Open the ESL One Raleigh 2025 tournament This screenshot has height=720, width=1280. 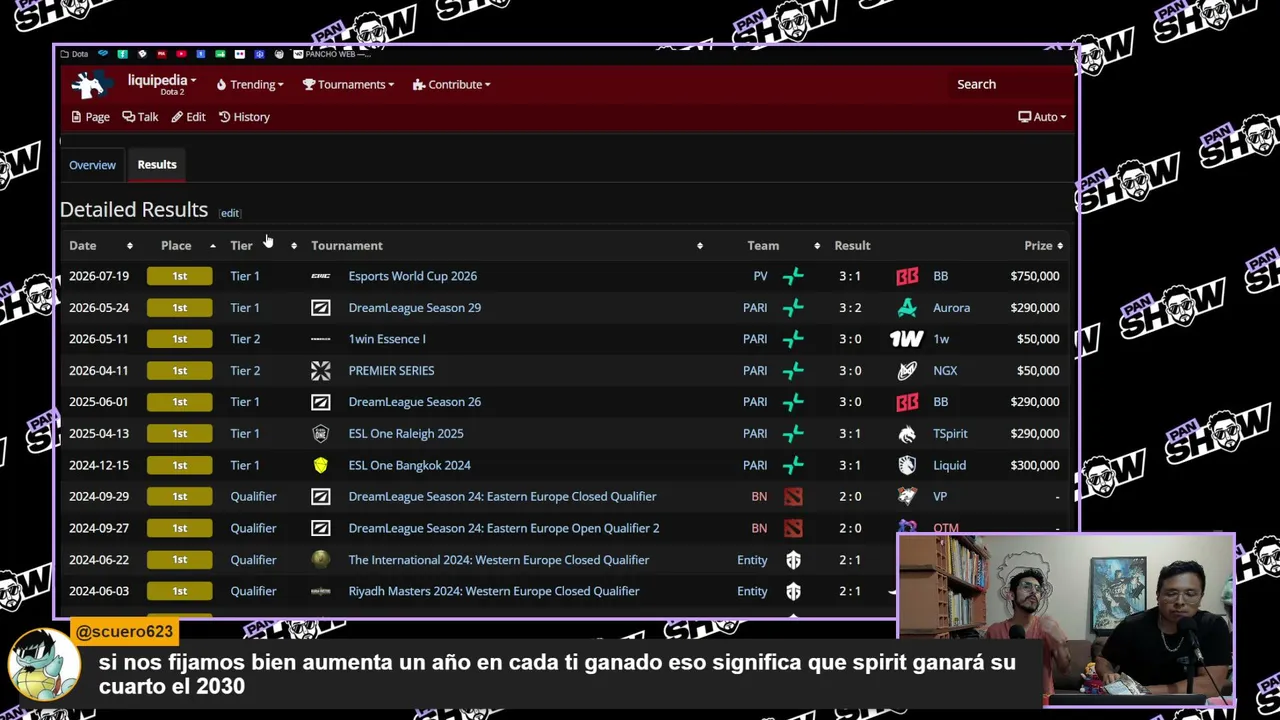point(406,434)
